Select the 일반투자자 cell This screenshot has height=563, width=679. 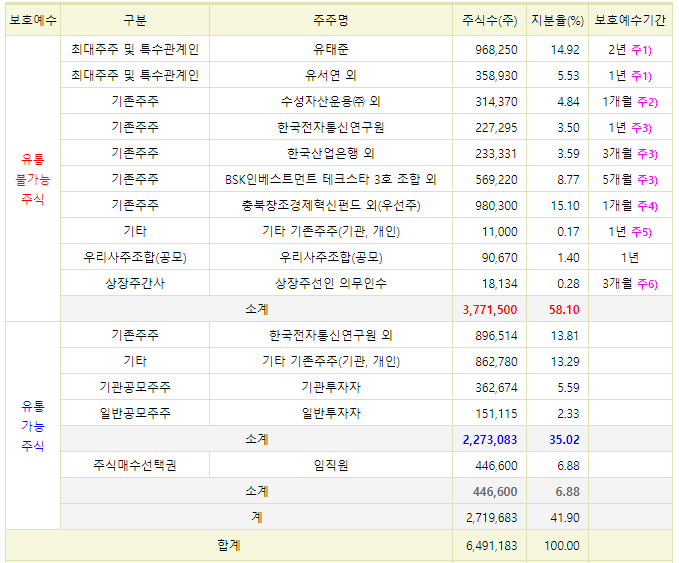pyautogui.click(x=331, y=413)
